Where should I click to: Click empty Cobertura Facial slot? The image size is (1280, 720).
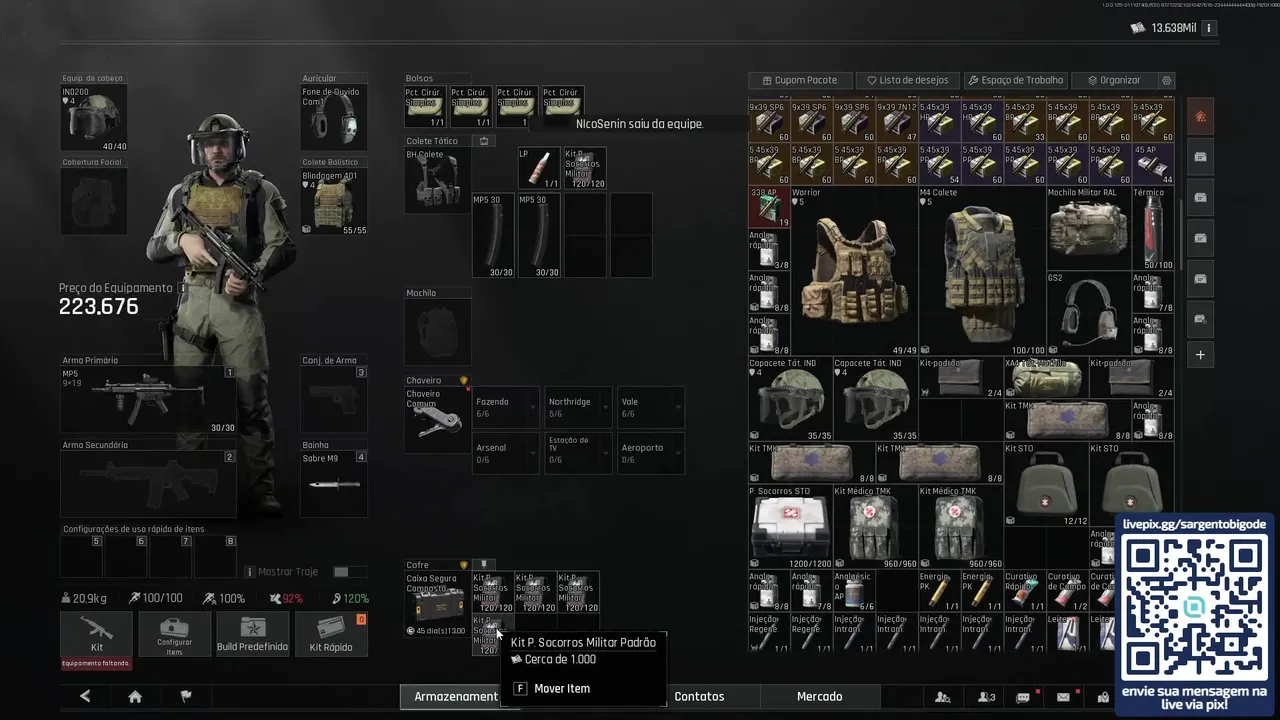[94, 201]
